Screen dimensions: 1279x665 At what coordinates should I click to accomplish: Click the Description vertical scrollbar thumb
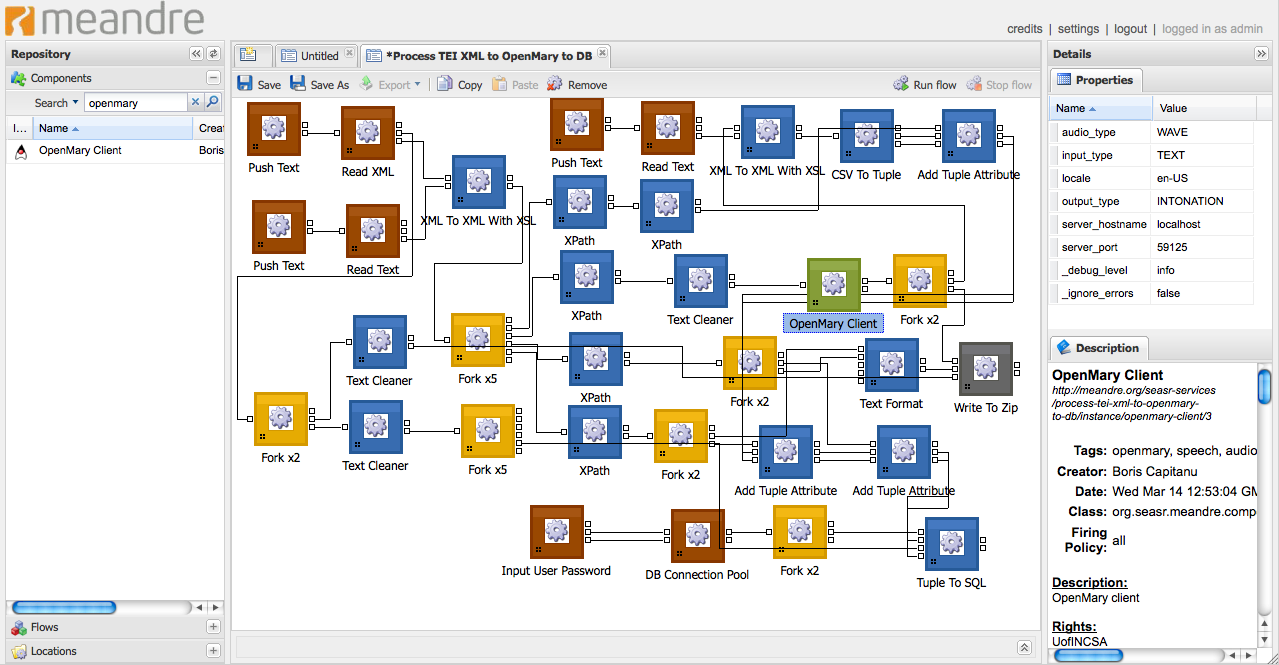point(1264,386)
